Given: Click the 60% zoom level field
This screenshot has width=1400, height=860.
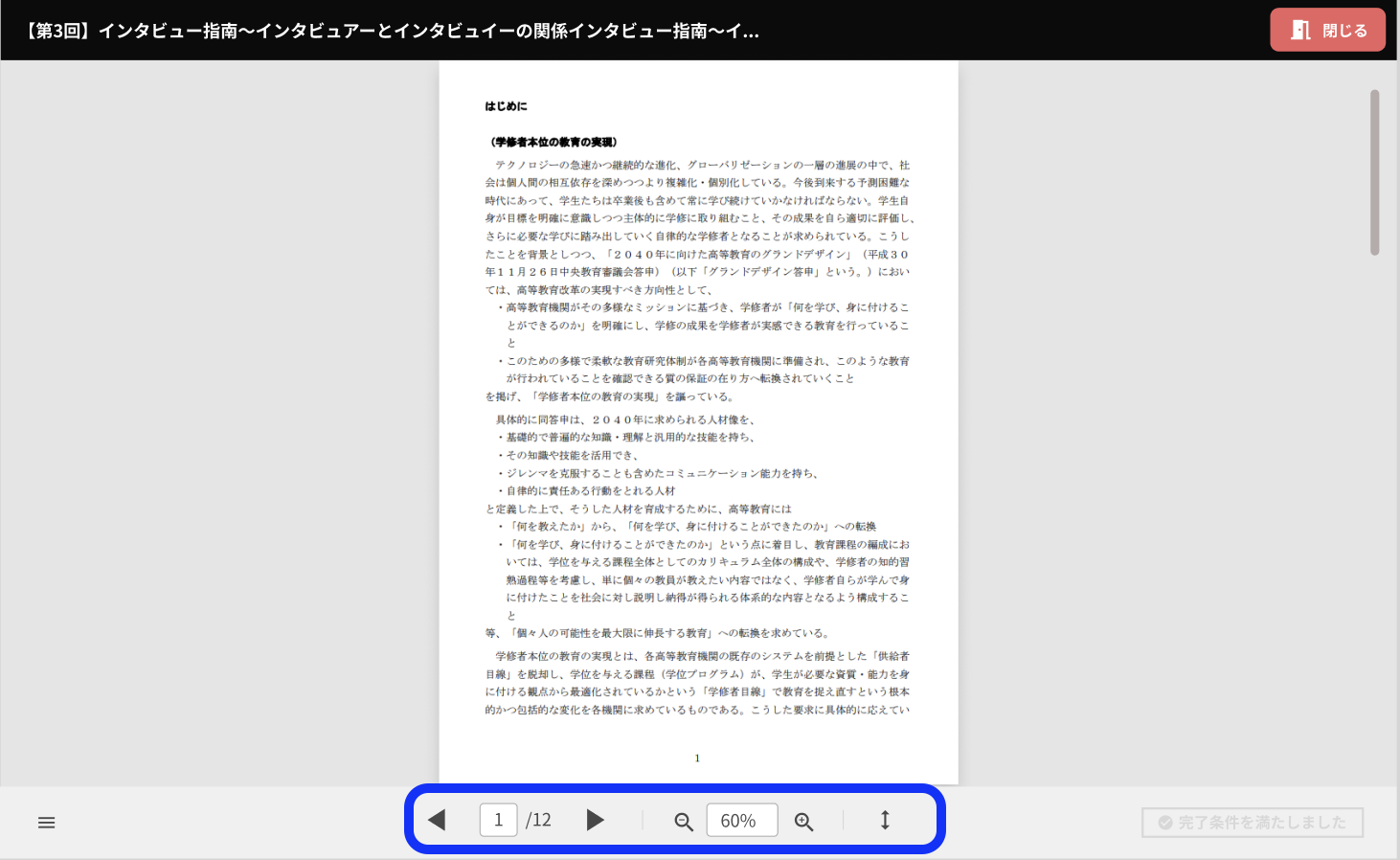Looking at the screenshot, I should pos(741,821).
